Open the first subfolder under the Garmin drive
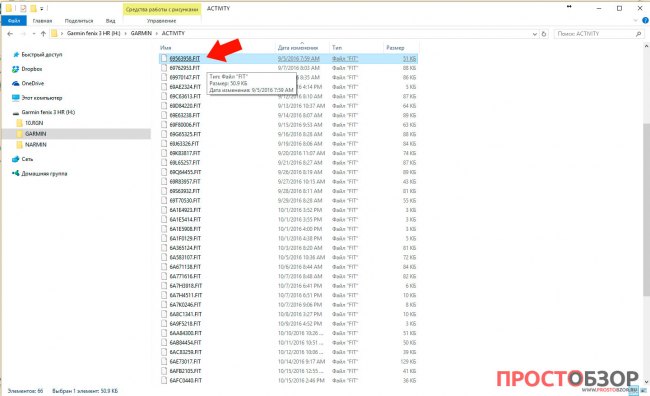This screenshot has width=650, height=396. [x=34, y=123]
